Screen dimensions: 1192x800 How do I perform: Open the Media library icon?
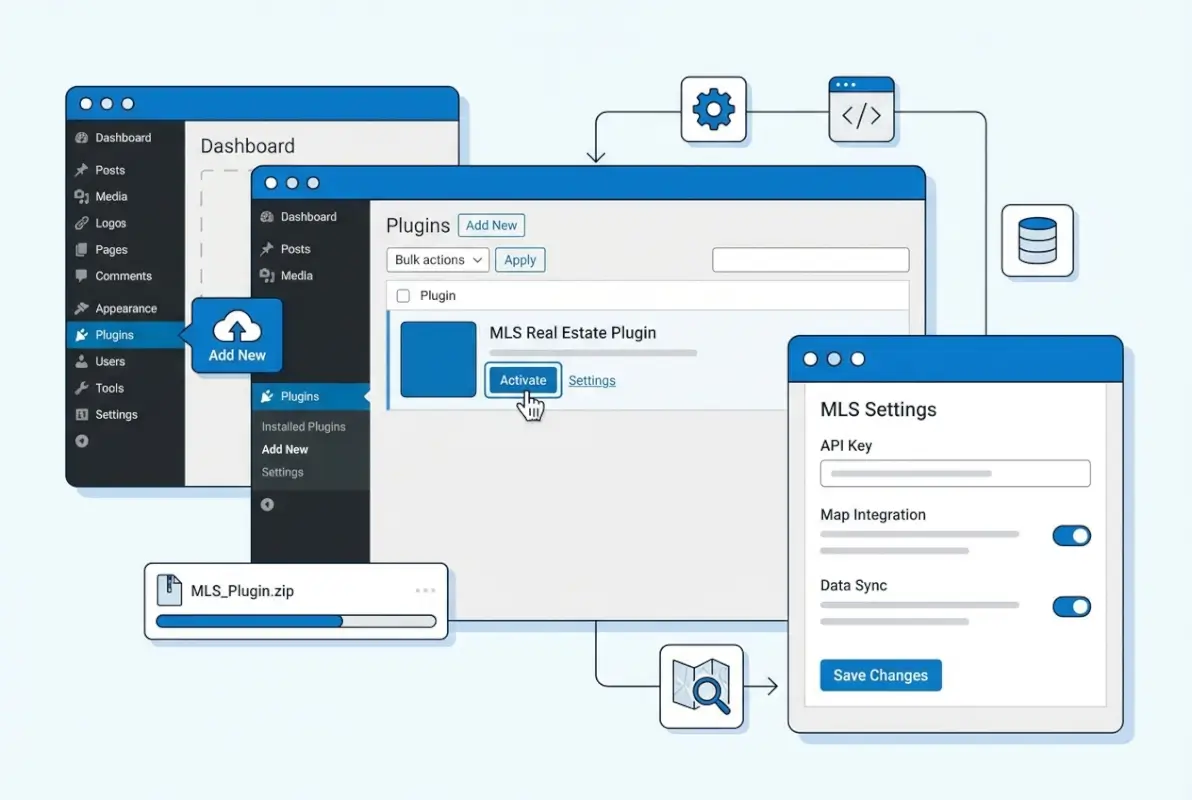click(83, 196)
